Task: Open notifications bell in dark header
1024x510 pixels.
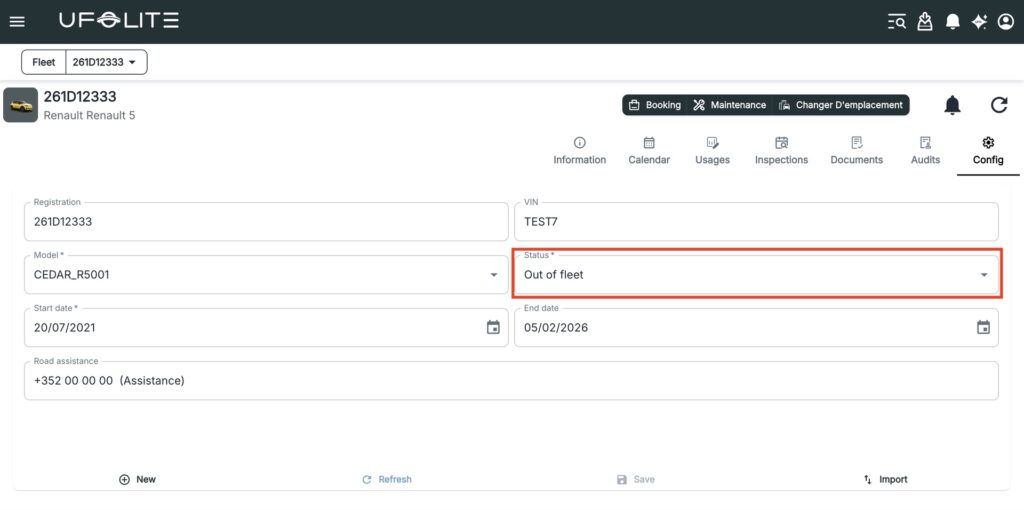Action: click(953, 21)
